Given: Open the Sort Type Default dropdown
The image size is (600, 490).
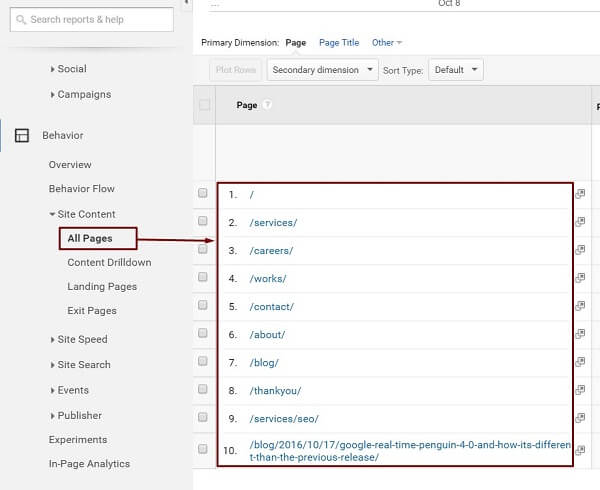Looking at the screenshot, I should pos(456,70).
